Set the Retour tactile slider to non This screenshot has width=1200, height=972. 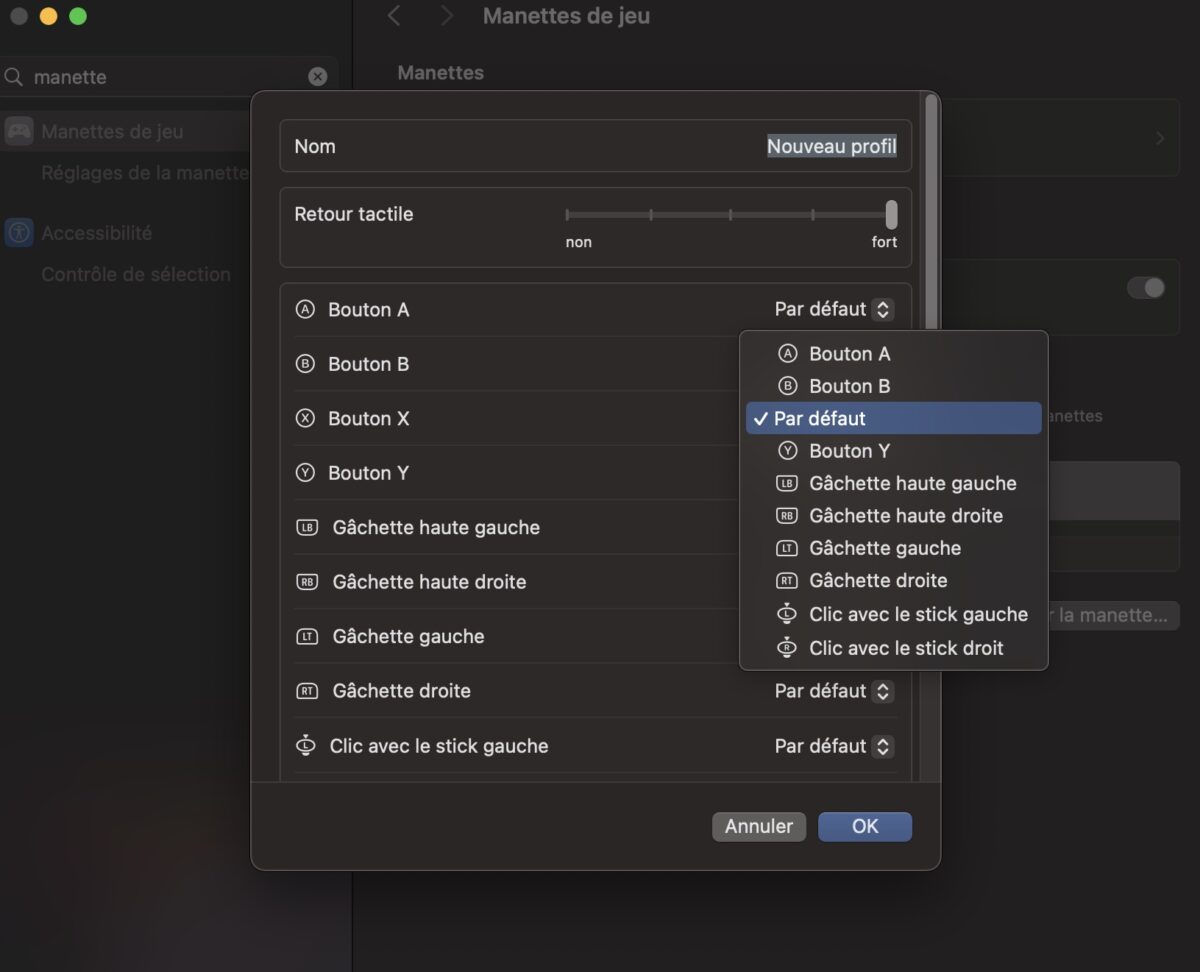point(567,214)
